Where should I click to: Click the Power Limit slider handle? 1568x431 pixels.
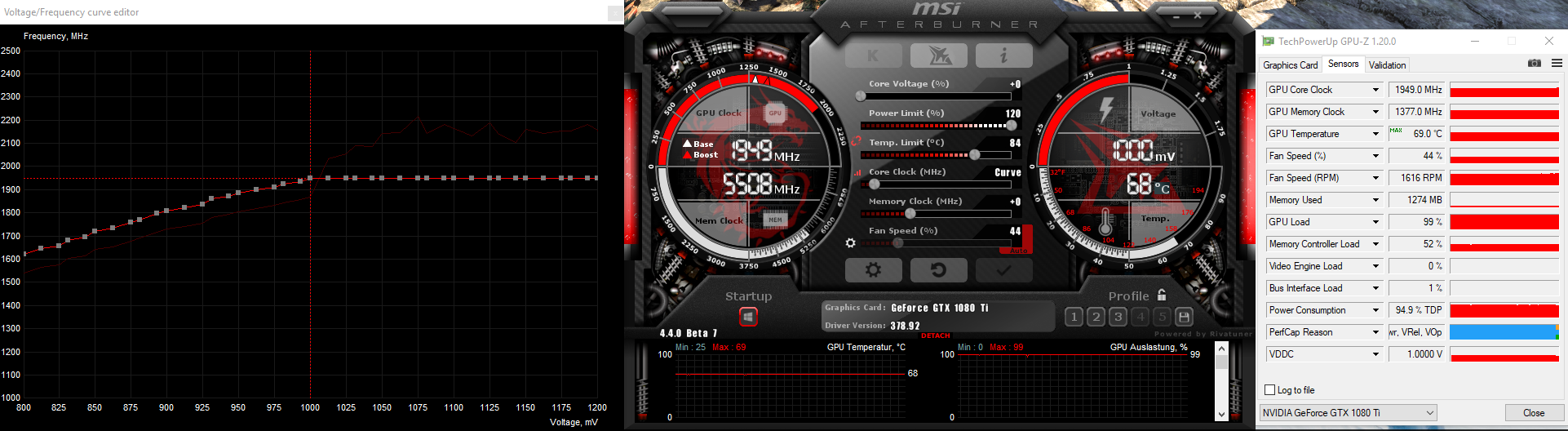(x=1012, y=125)
